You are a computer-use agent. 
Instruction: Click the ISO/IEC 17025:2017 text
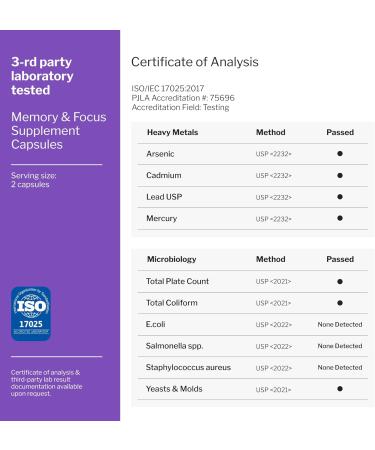167,89
